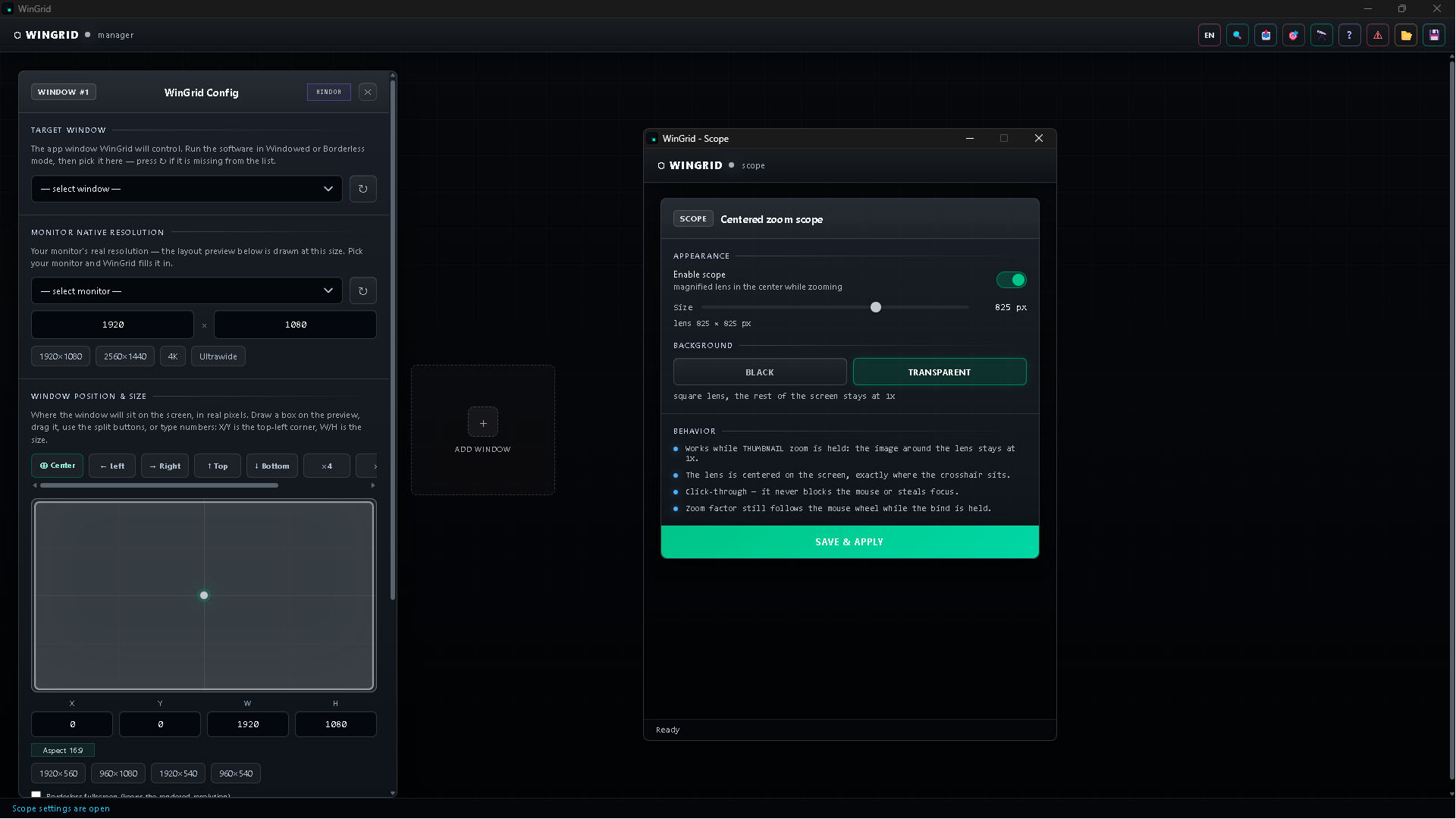Click 'Scope settings are open' status message

tap(61, 808)
